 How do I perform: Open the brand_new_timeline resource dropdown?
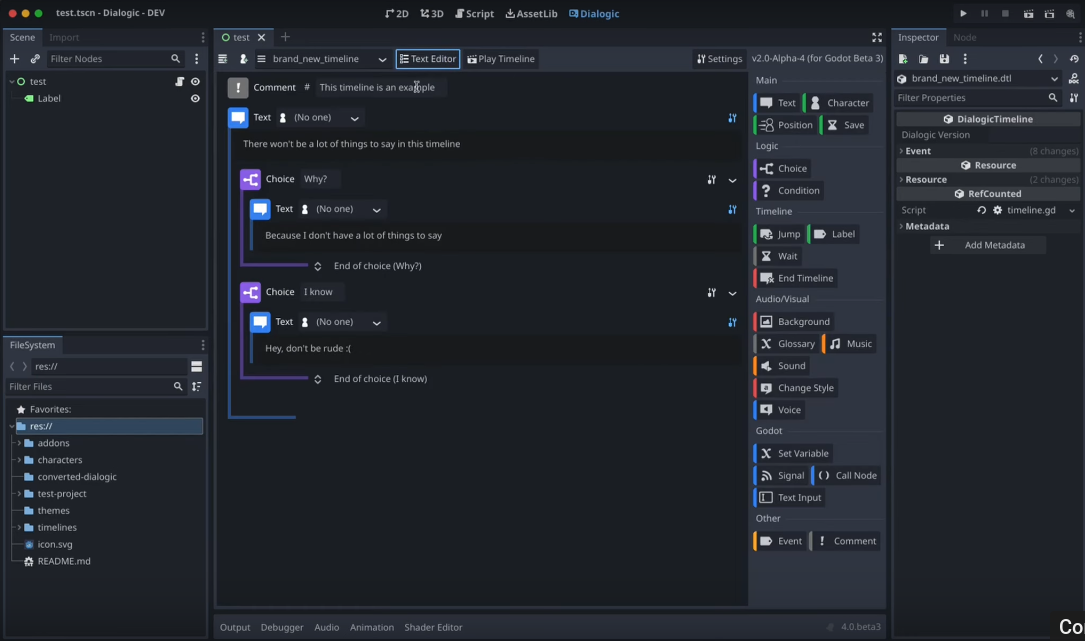[x=382, y=59]
